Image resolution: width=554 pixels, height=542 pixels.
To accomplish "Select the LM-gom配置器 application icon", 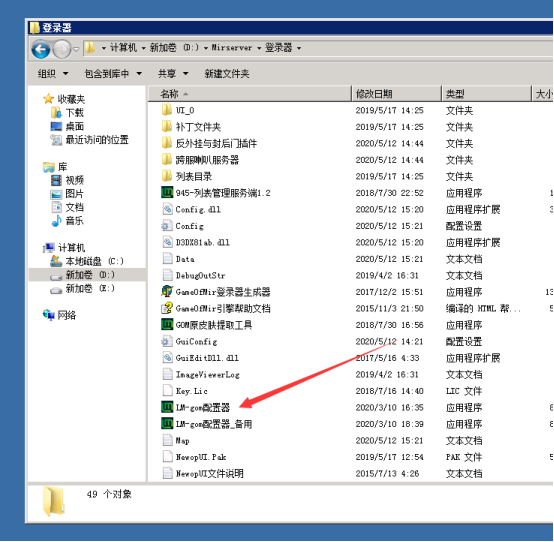I will 167,407.
